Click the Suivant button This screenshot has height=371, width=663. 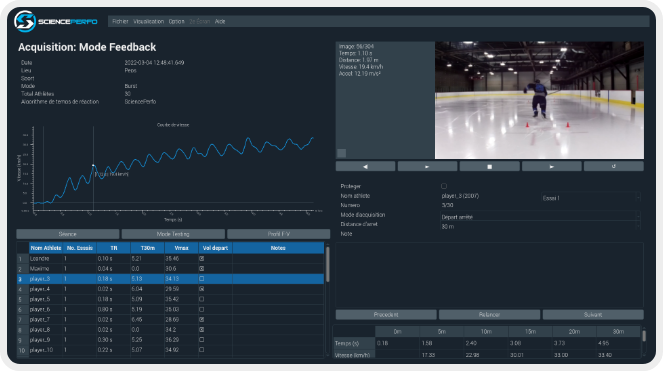click(x=593, y=315)
